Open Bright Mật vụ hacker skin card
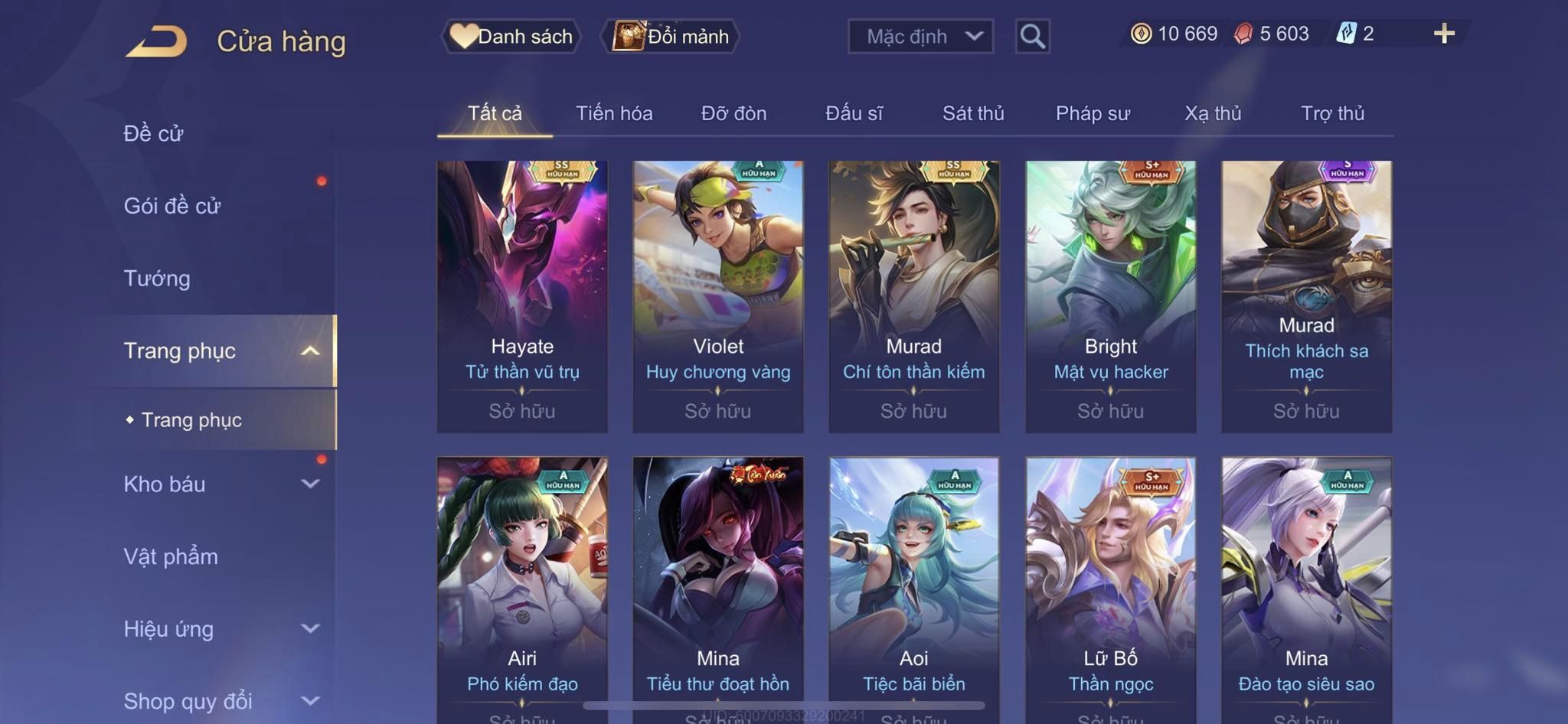The image size is (1568, 724). point(1110,297)
